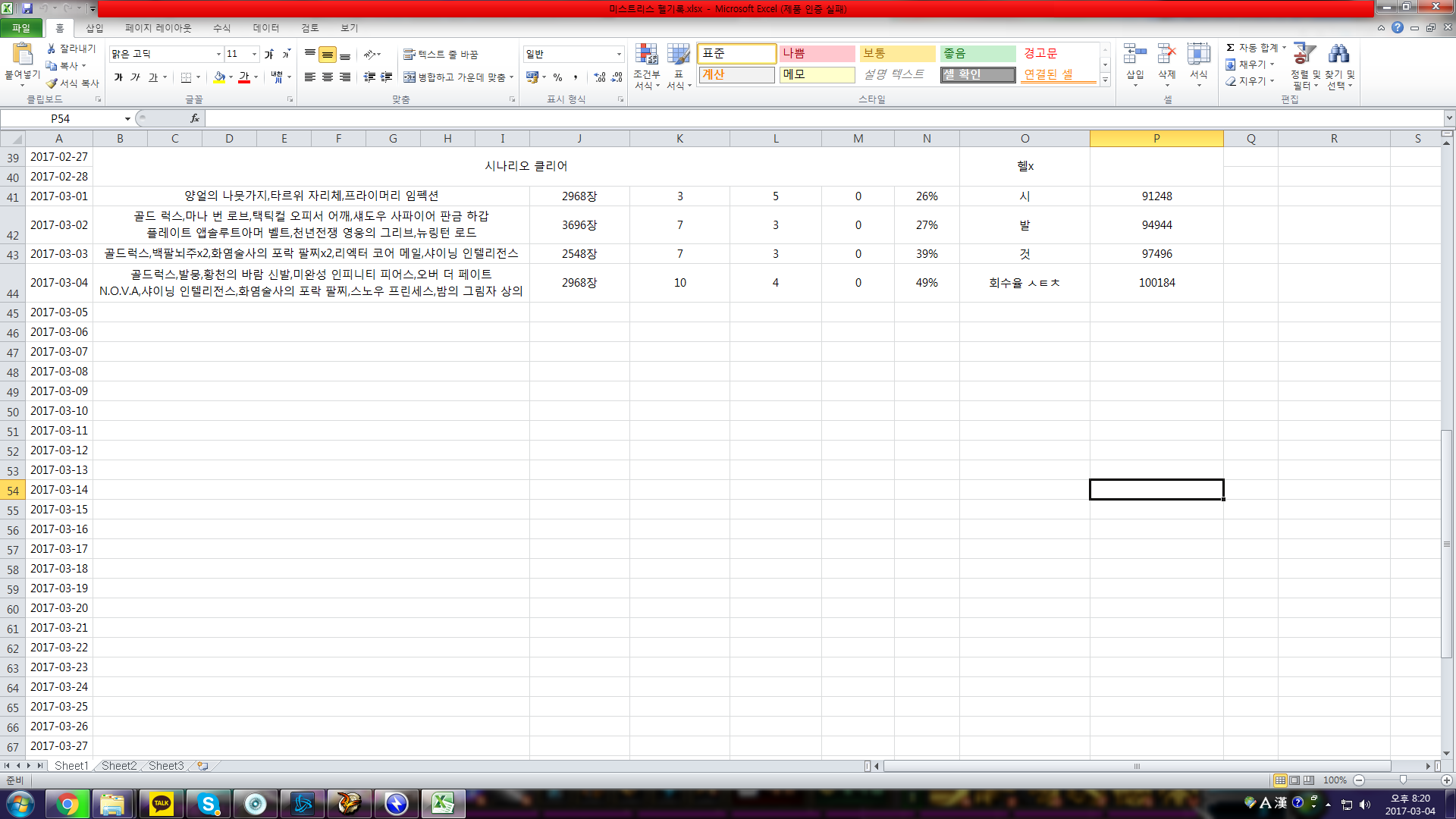1456x819 pixels.
Task: Select the Sheet2 worksheet tab
Action: point(119,766)
